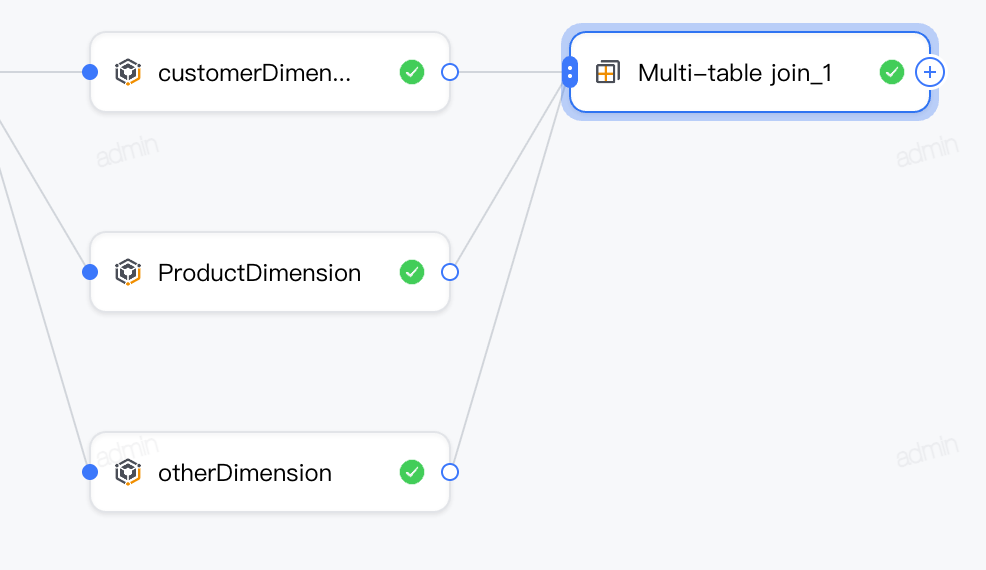Click the customerDimen... filled input port

tap(90, 72)
